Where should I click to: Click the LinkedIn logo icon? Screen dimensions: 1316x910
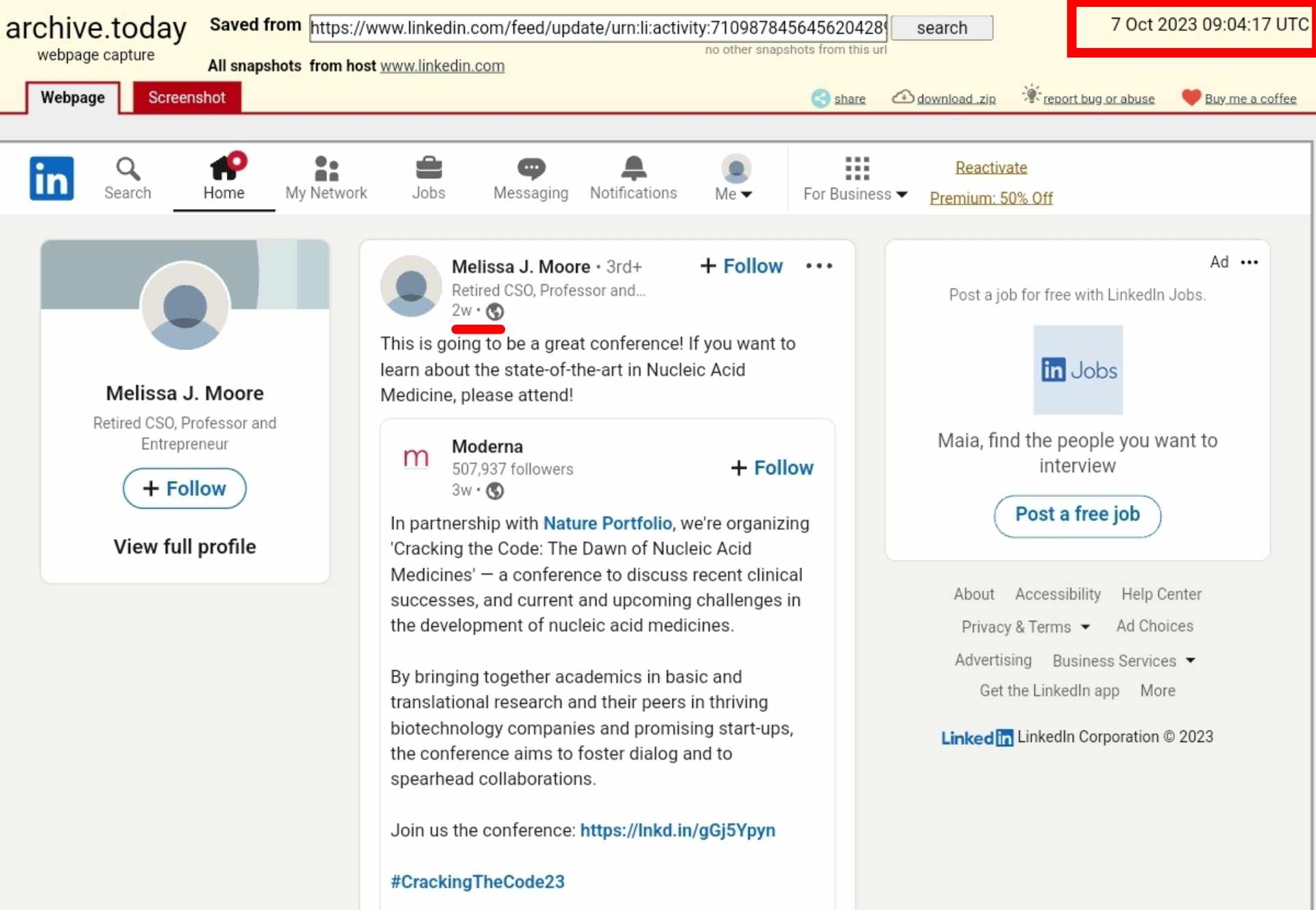[51, 178]
